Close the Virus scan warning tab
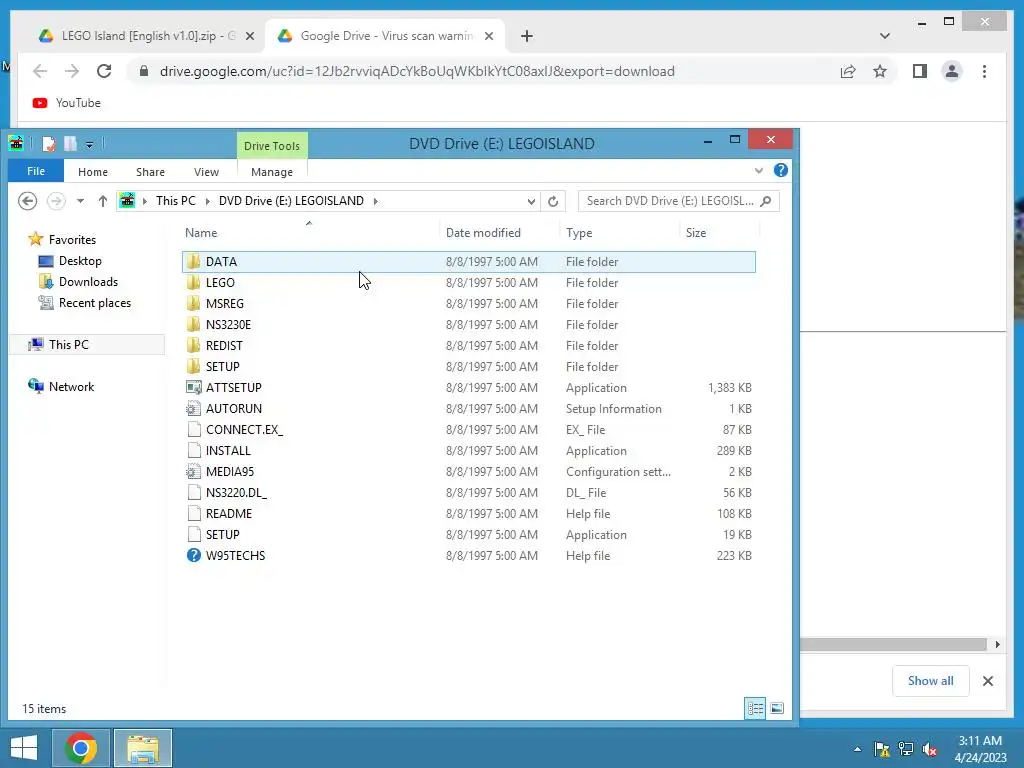1024x768 pixels. click(488, 36)
